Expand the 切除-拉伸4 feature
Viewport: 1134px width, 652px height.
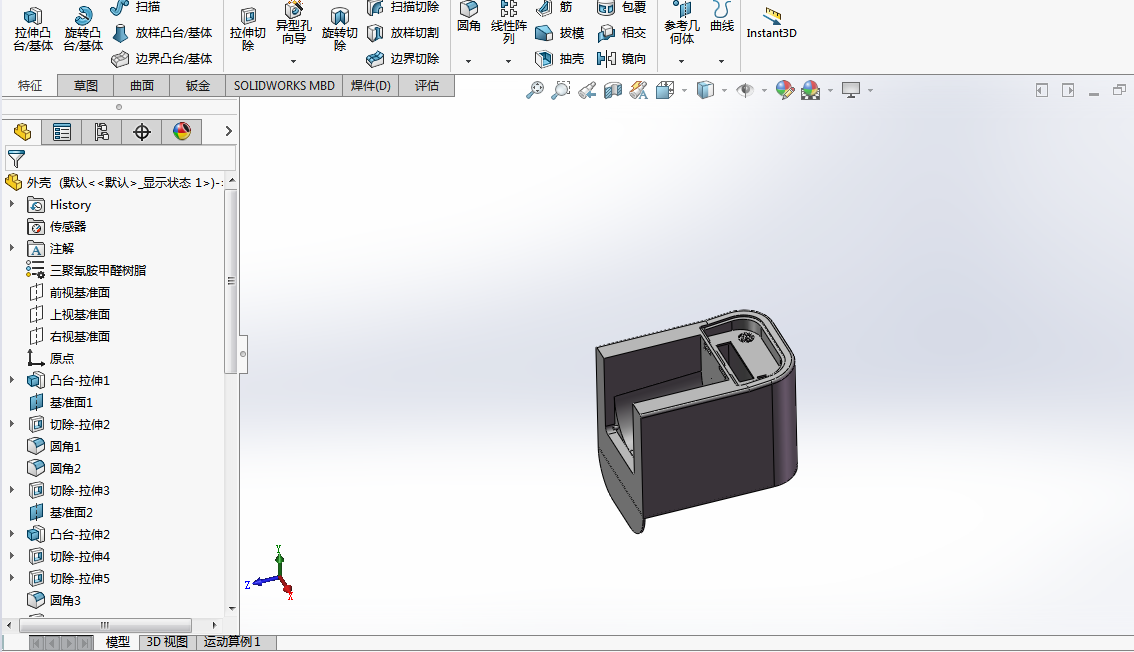coord(12,556)
